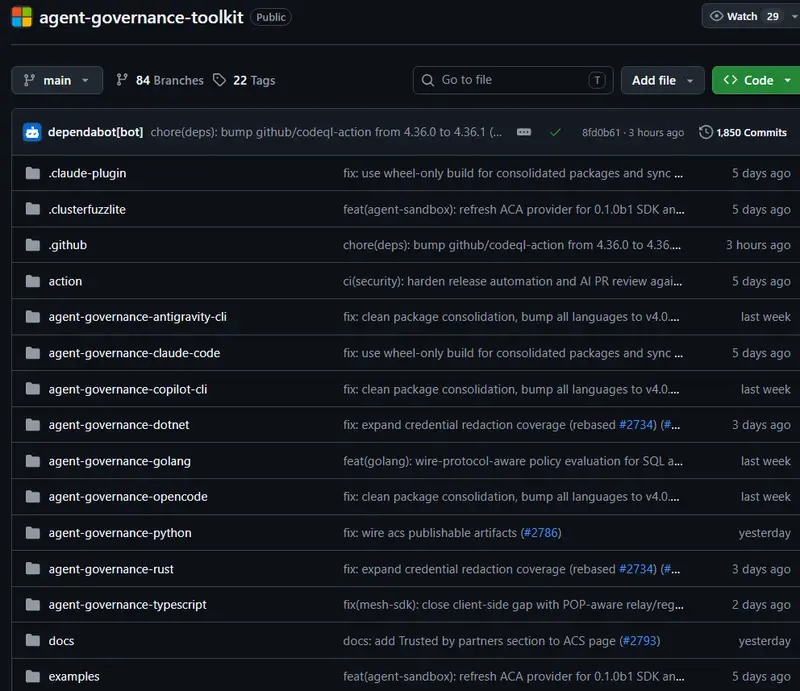Screen dimensions: 800x691
Task: Click the dependabot avatar icon
Action: (32, 132)
